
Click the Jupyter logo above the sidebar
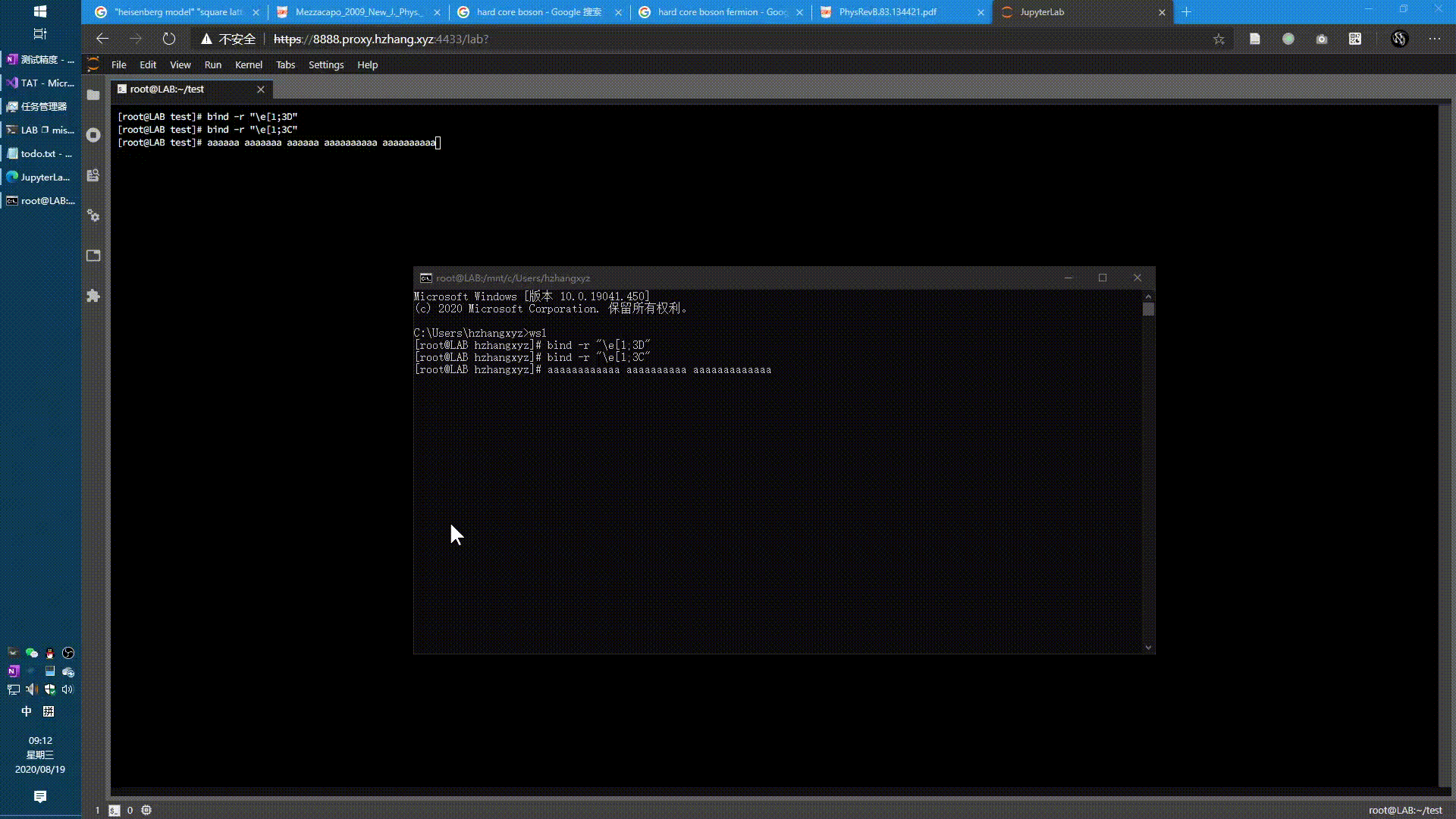92,64
